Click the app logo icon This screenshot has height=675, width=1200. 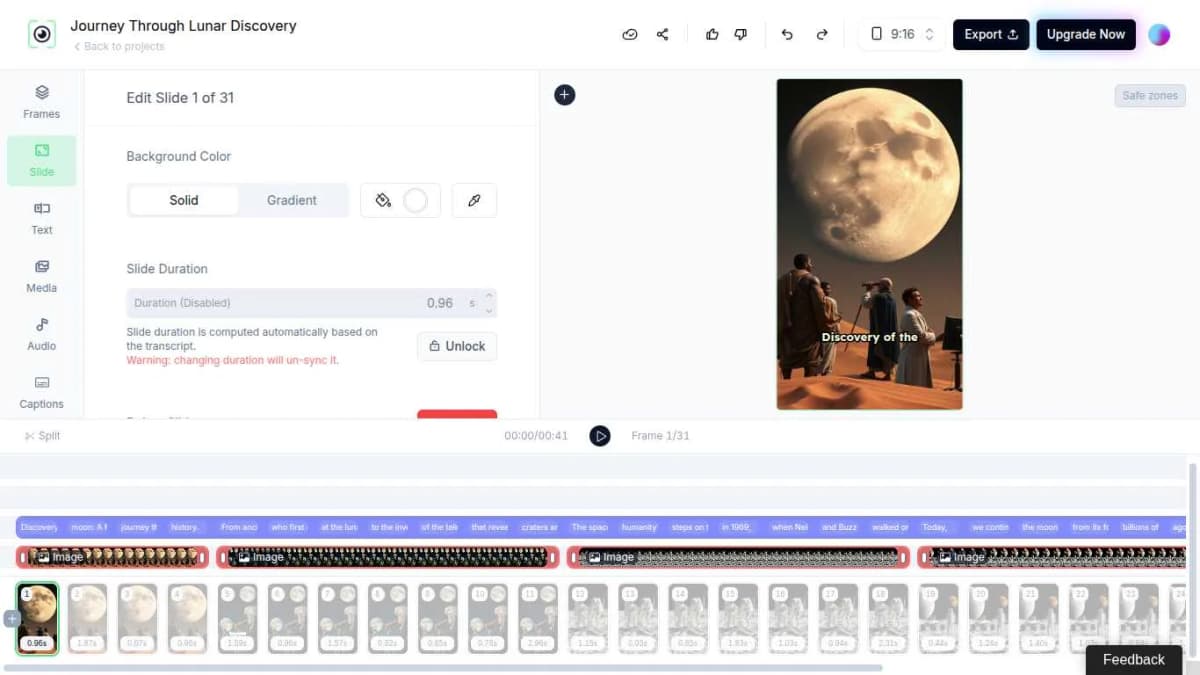tap(41, 34)
